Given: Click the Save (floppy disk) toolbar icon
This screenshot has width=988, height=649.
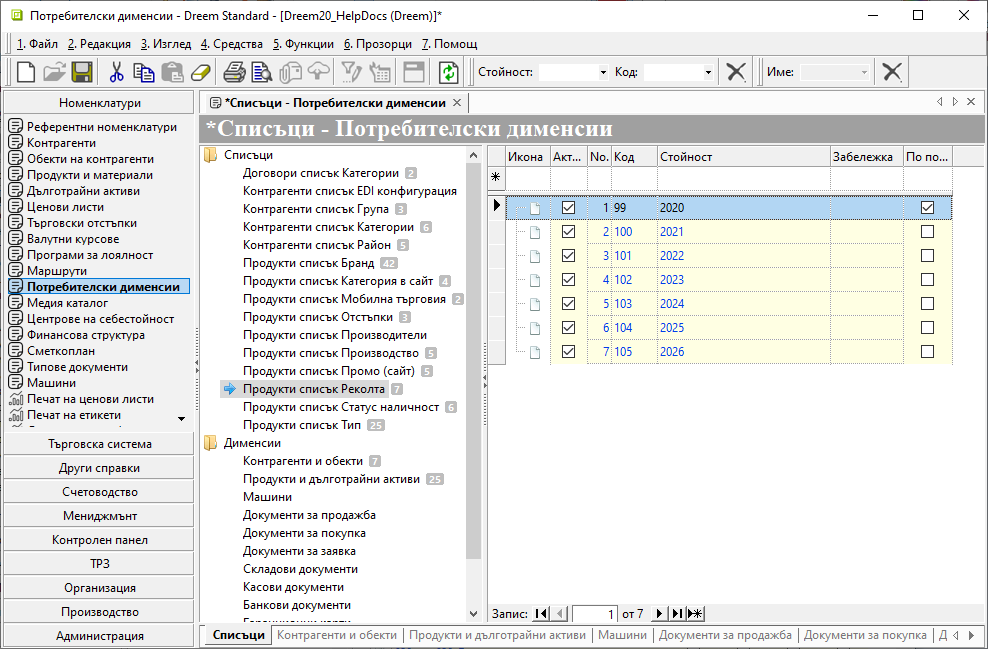Looking at the screenshot, I should (x=82, y=72).
